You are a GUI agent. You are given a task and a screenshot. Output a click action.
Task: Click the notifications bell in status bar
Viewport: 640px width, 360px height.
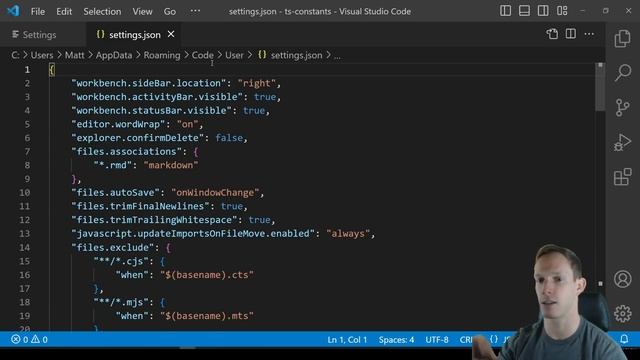(x=624, y=339)
